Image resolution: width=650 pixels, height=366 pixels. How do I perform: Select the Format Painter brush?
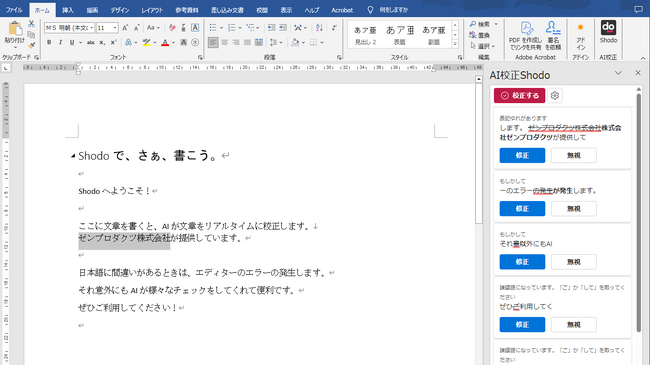point(32,45)
